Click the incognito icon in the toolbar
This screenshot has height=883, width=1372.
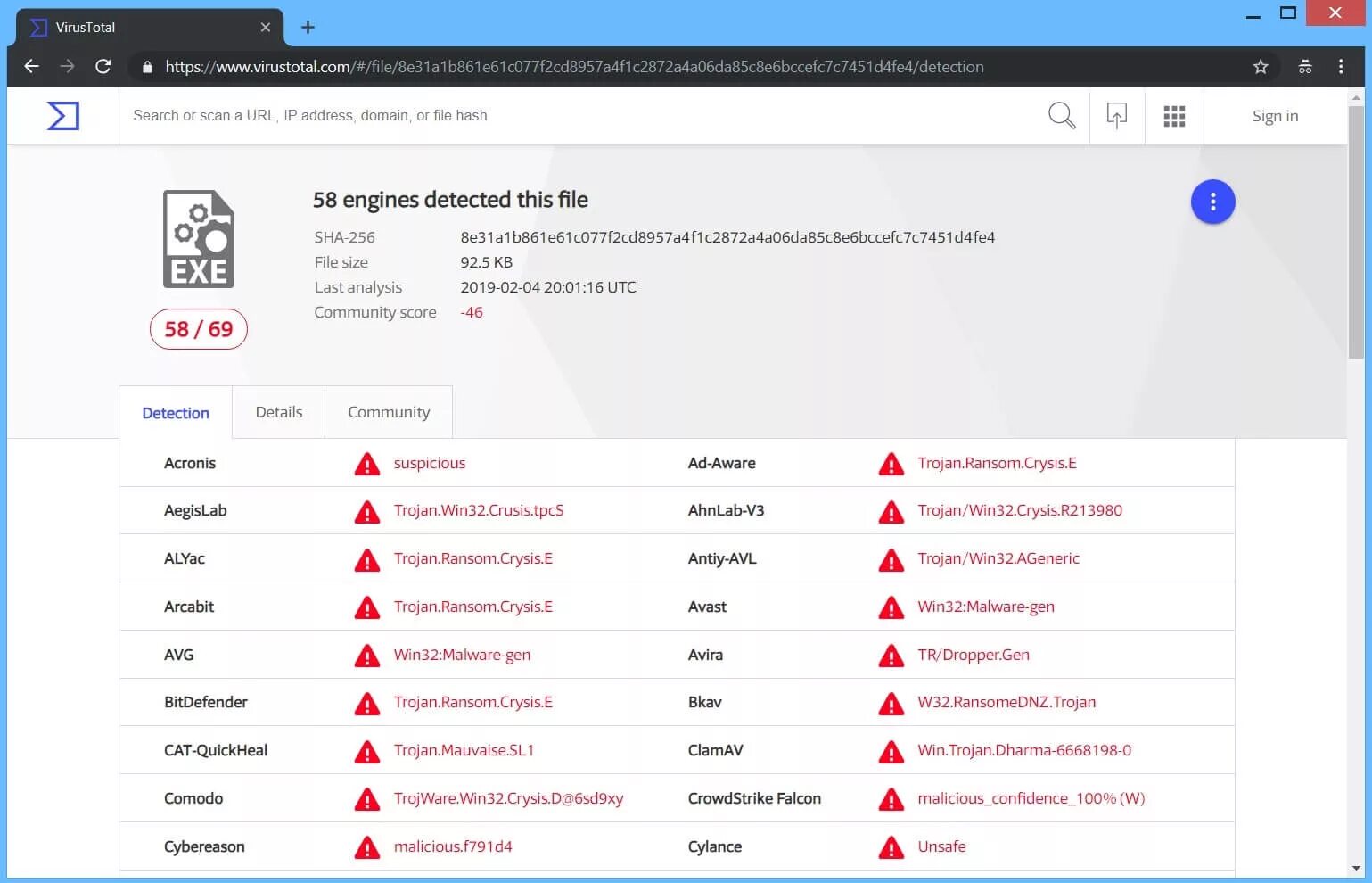tap(1305, 67)
